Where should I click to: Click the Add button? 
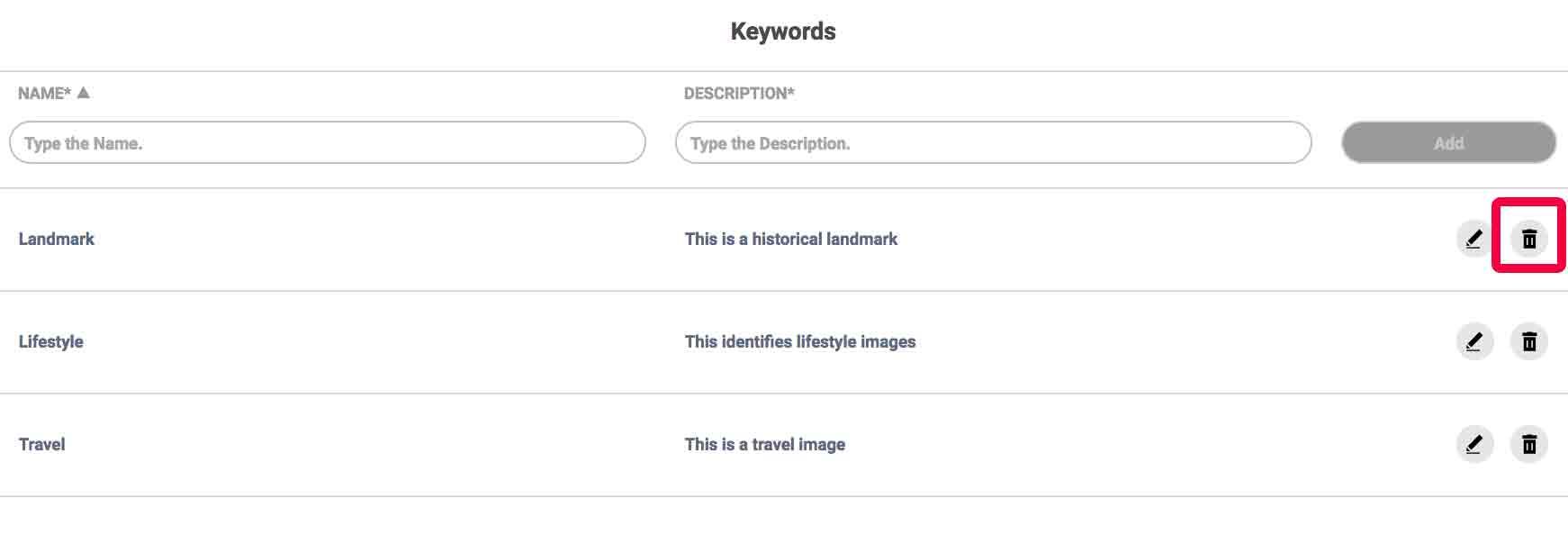1448,142
